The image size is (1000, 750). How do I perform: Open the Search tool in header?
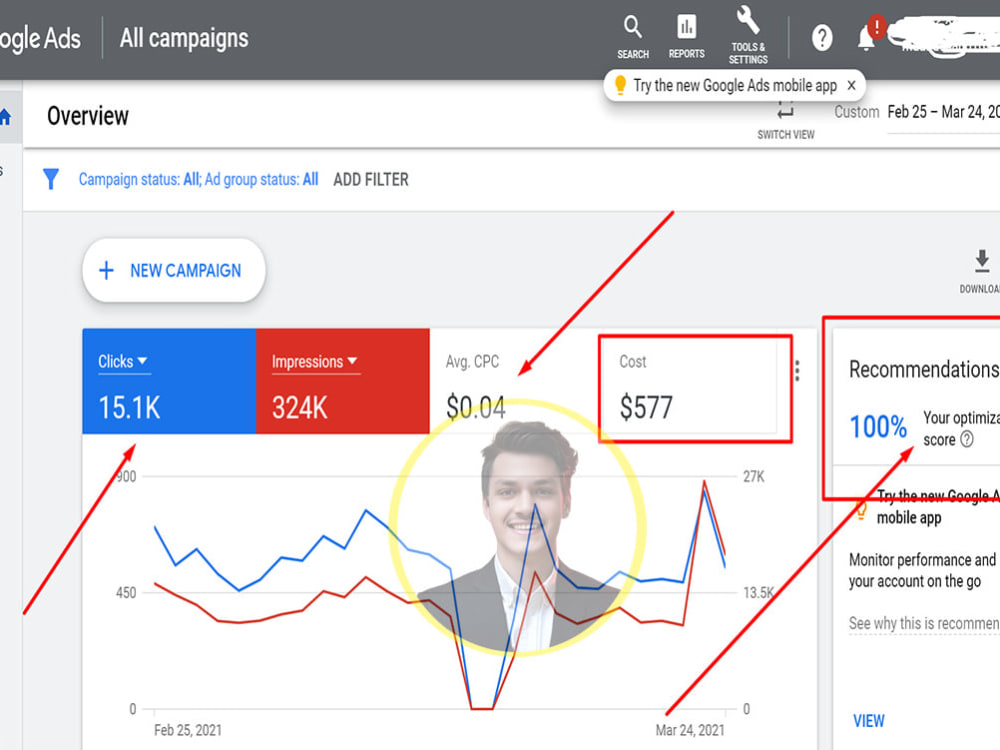[633, 37]
